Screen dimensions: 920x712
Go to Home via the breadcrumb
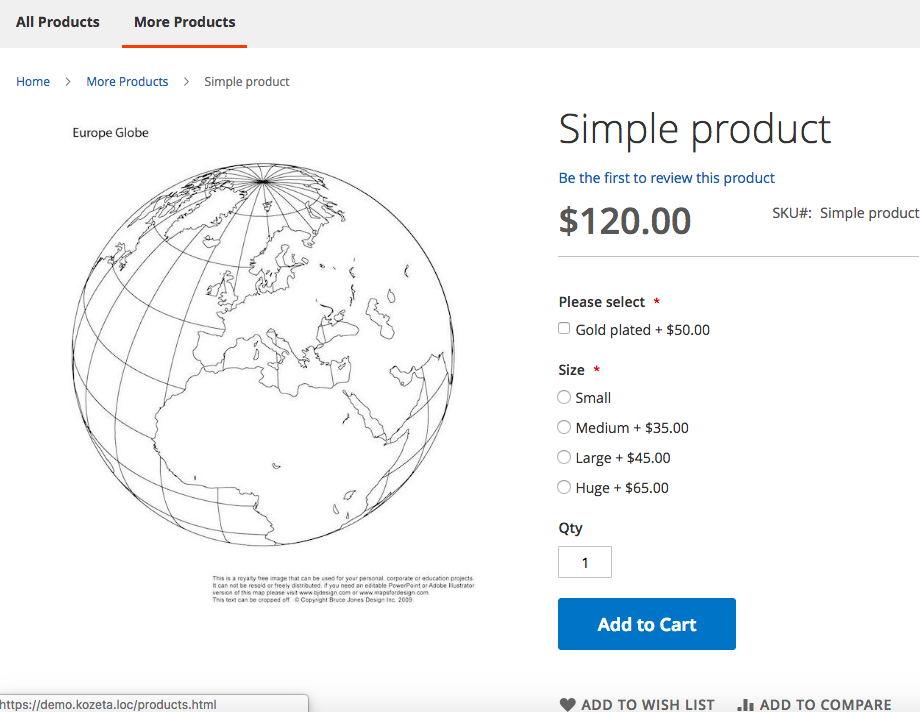click(x=33, y=82)
